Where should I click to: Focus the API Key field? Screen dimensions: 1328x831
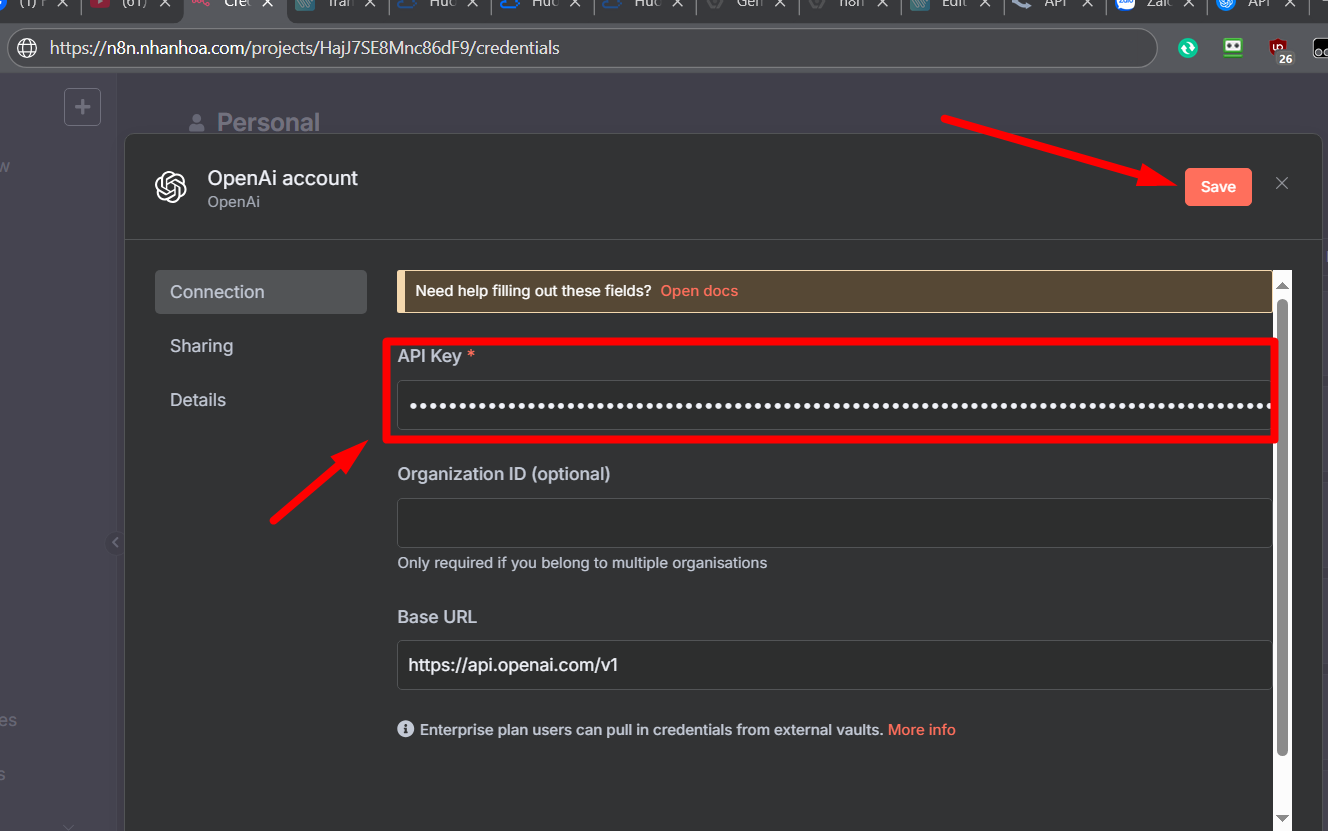coord(834,405)
